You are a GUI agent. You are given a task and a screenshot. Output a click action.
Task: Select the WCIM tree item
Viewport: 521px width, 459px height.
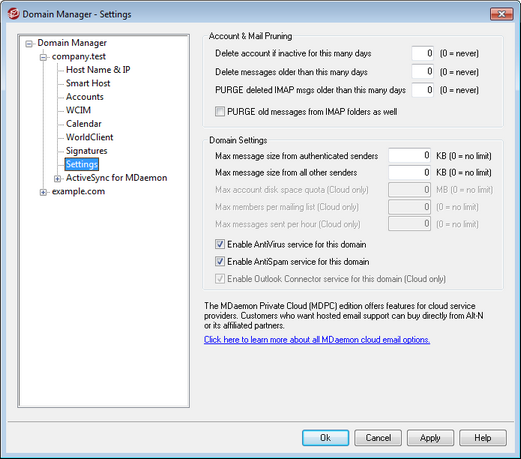(78, 110)
